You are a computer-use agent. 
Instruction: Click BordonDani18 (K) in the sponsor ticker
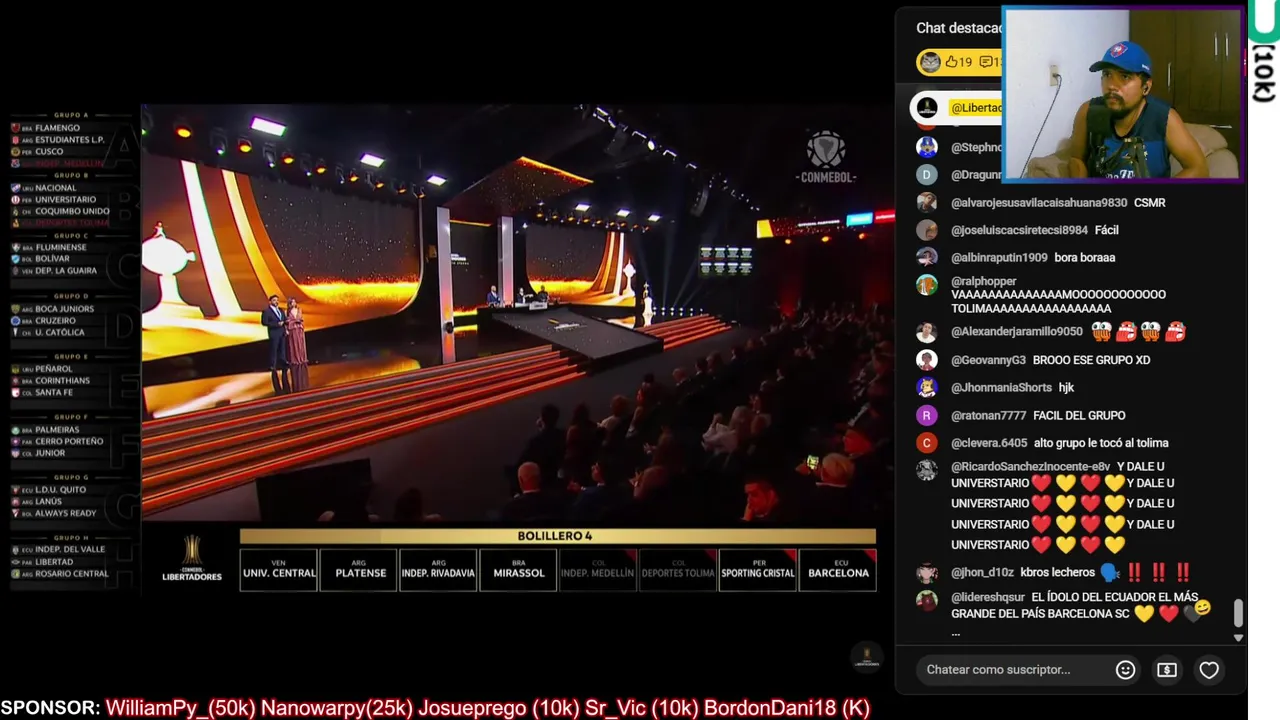787,708
